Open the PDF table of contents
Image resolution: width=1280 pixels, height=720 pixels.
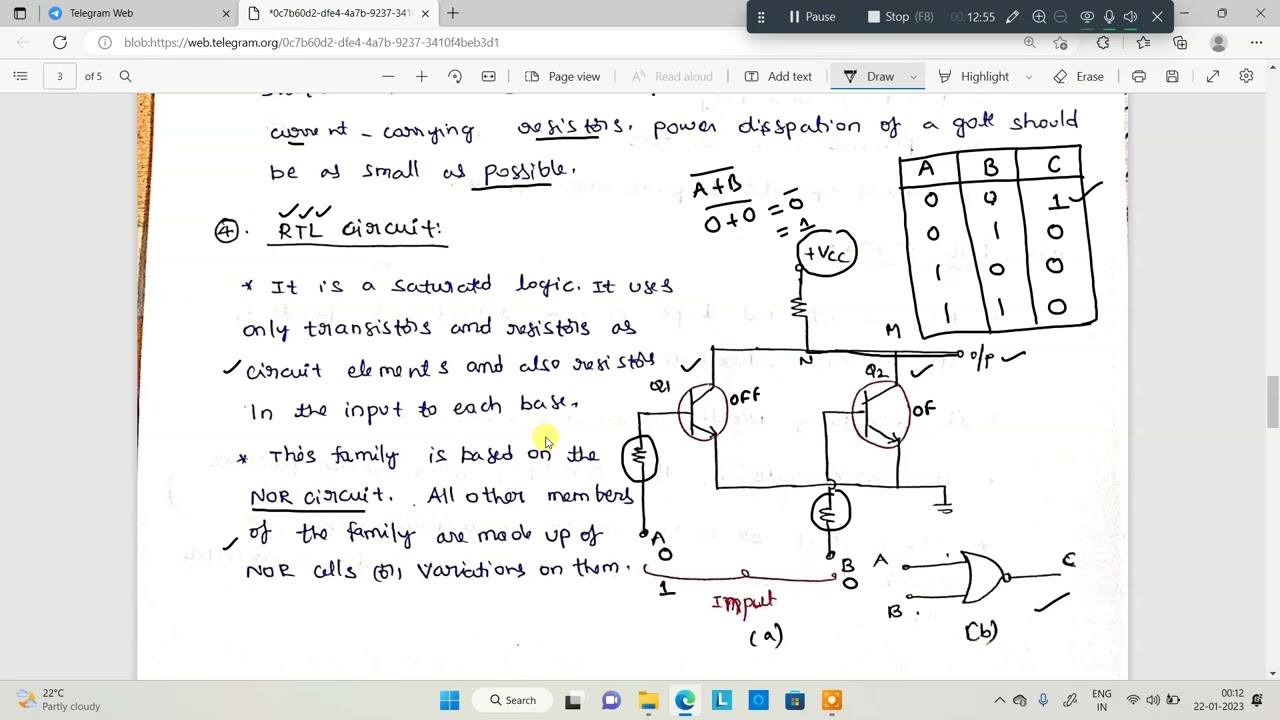(x=20, y=76)
